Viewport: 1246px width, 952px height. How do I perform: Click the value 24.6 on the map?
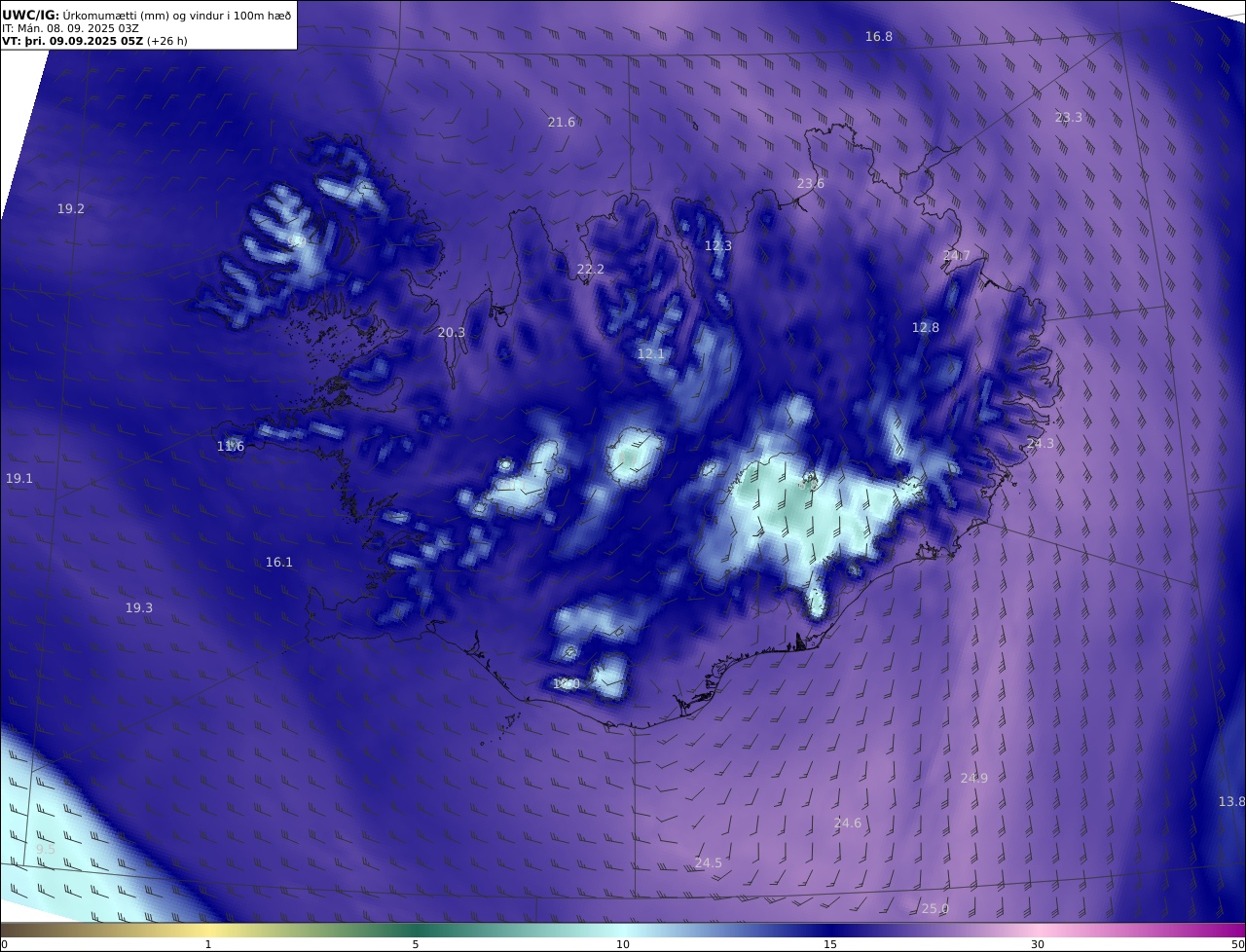(848, 823)
